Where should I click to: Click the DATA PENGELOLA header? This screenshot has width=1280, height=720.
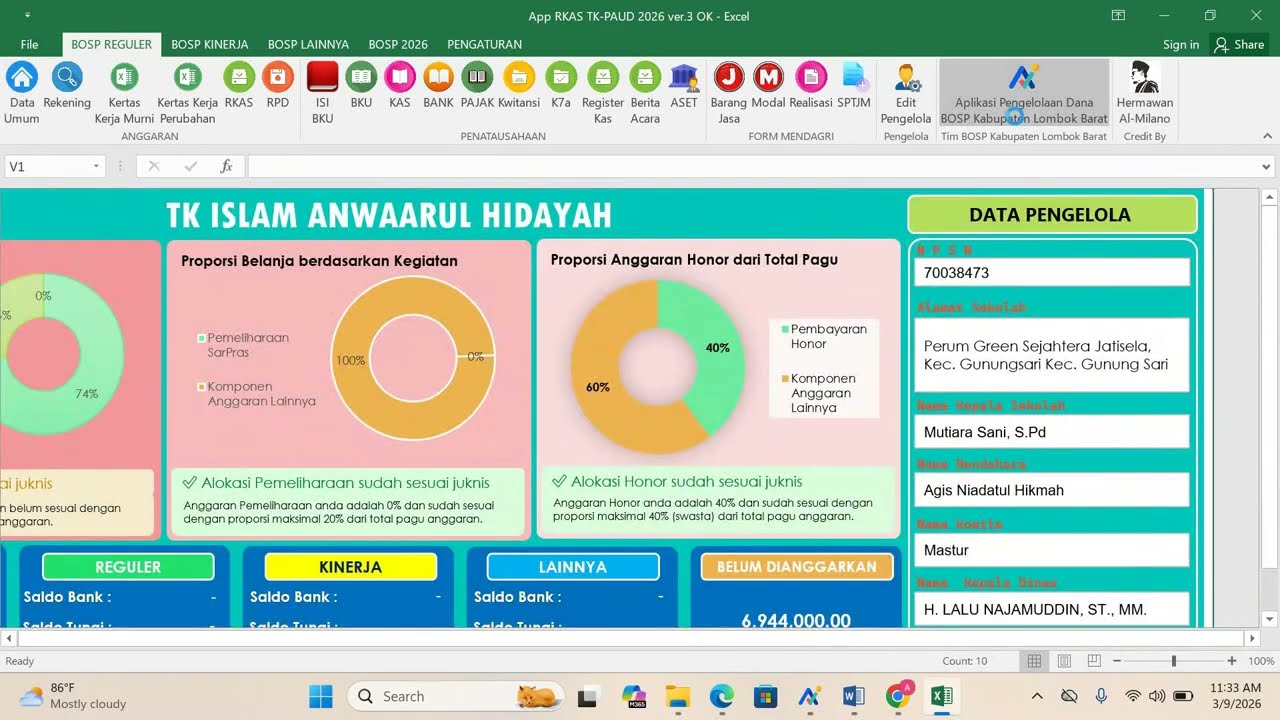coord(1052,215)
